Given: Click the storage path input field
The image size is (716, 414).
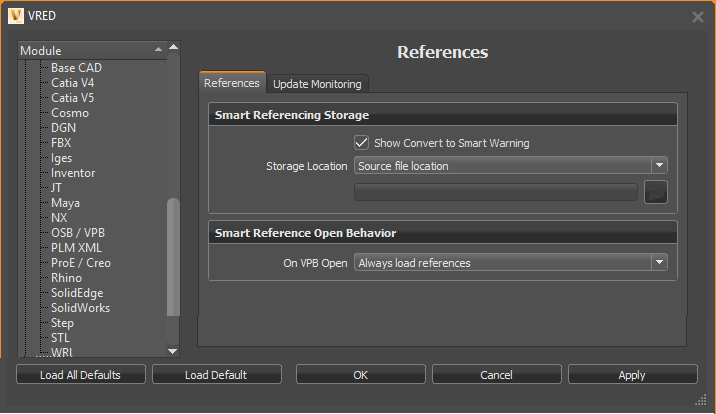Looking at the screenshot, I should point(496,192).
